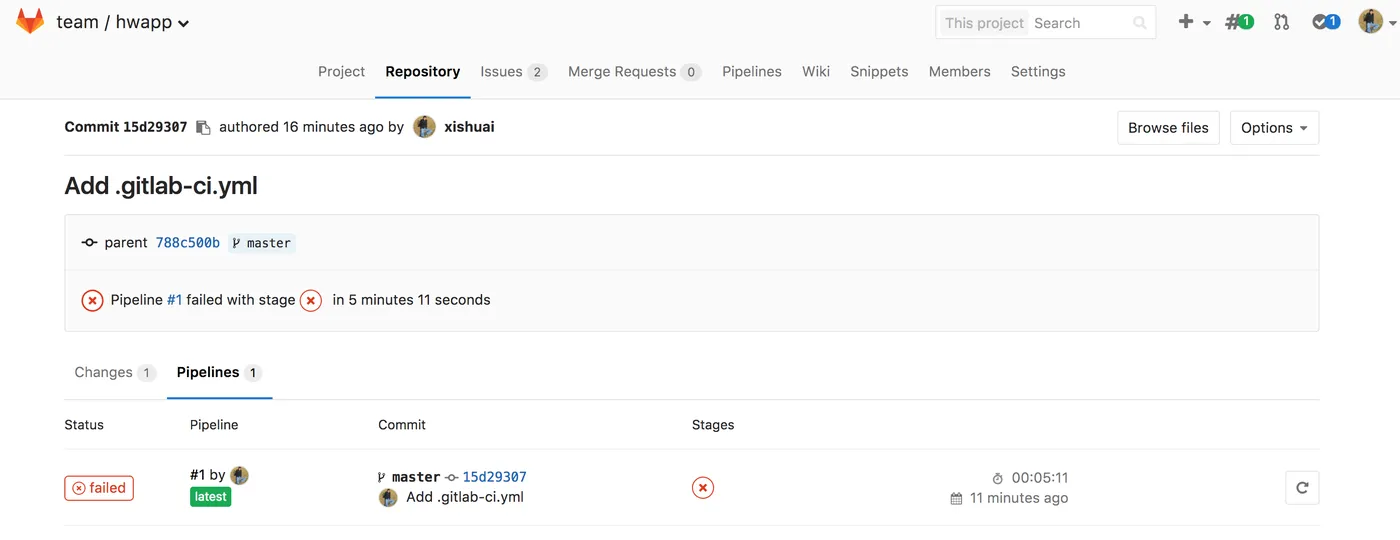
Task: Click the failed pipeline status icon in summary
Action: pos(92,300)
